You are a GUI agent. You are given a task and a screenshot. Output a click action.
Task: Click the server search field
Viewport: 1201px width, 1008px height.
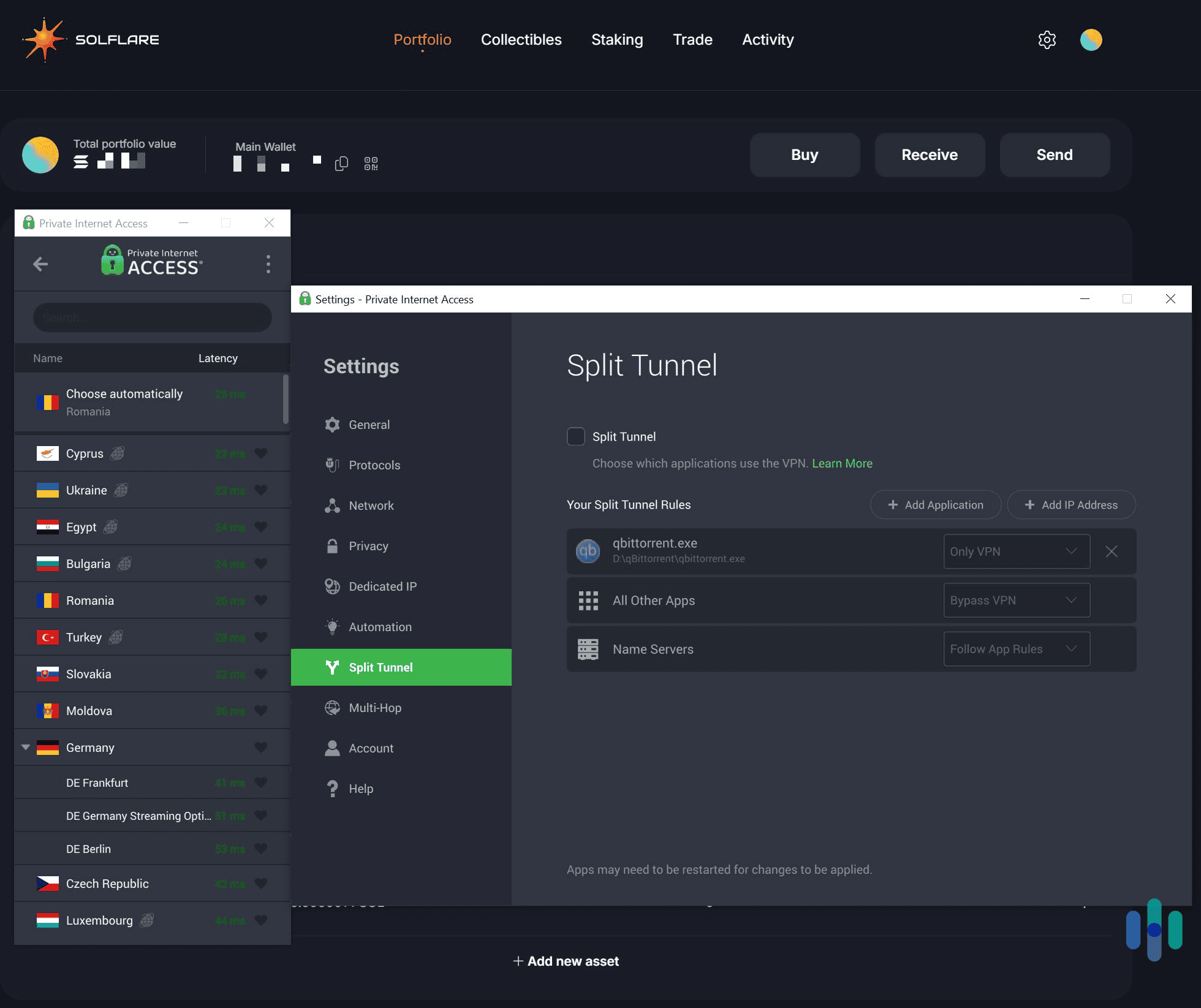coord(151,317)
